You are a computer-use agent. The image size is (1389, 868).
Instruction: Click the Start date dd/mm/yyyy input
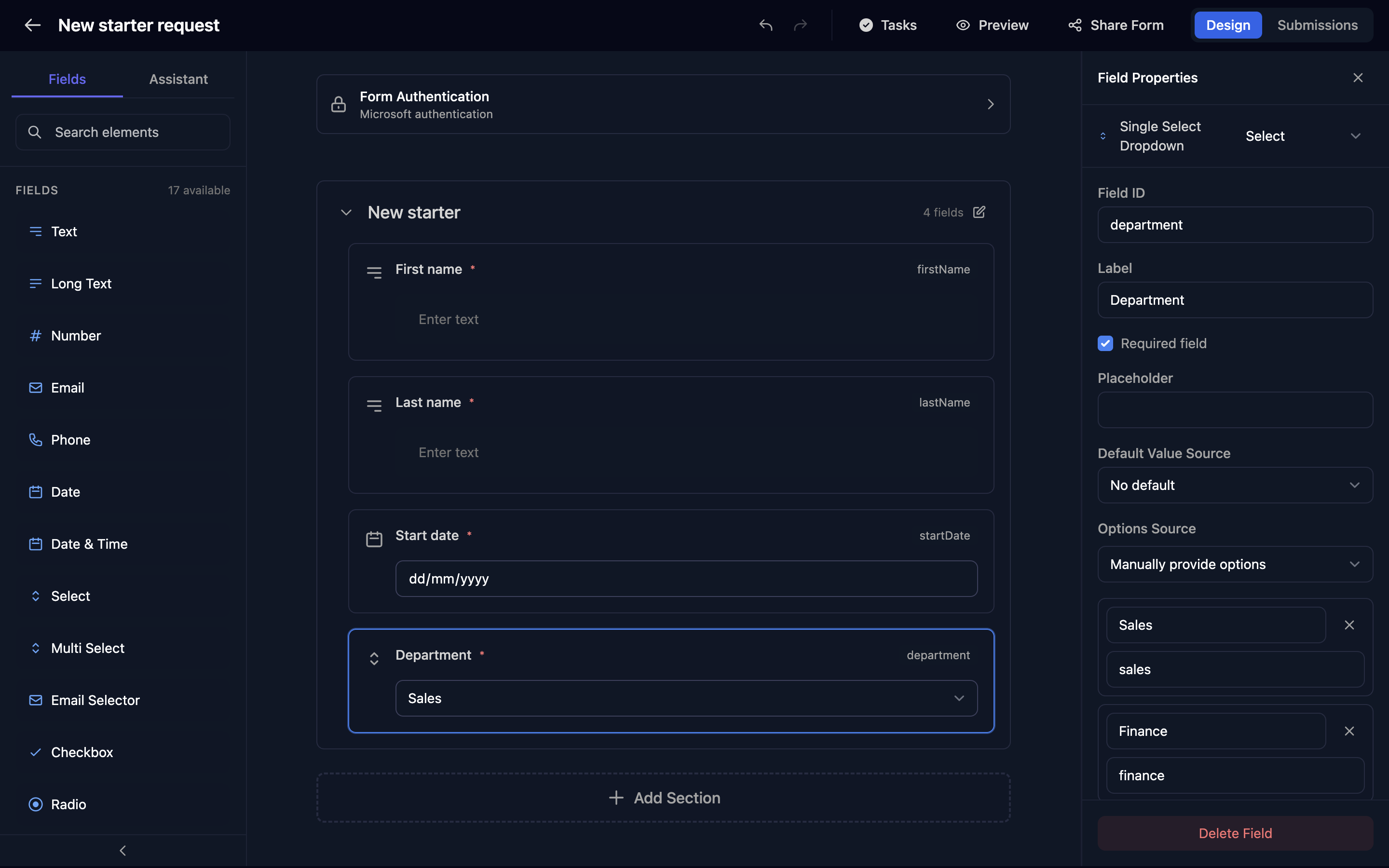click(x=686, y=579)
